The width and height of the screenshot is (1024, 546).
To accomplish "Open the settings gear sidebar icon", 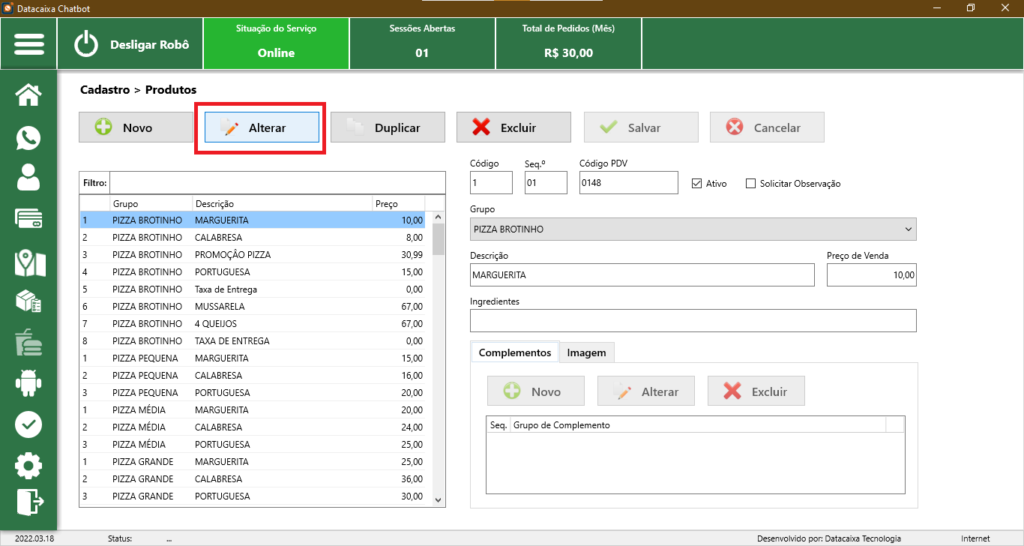I will pos(29,465).
